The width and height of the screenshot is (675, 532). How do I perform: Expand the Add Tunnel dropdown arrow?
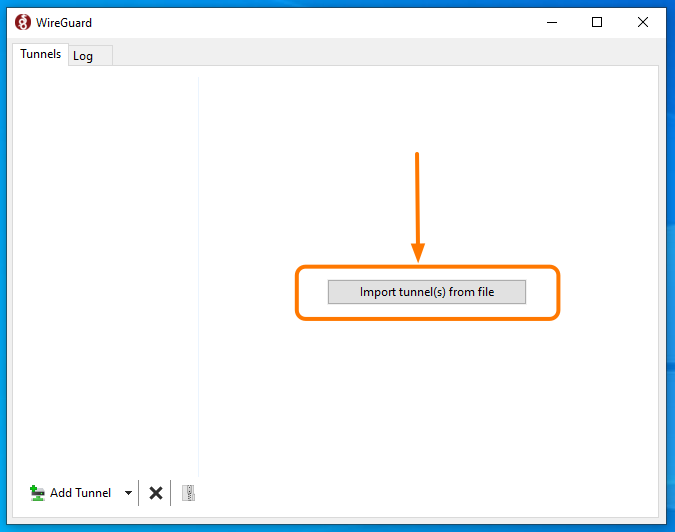(x=128, y=493)
